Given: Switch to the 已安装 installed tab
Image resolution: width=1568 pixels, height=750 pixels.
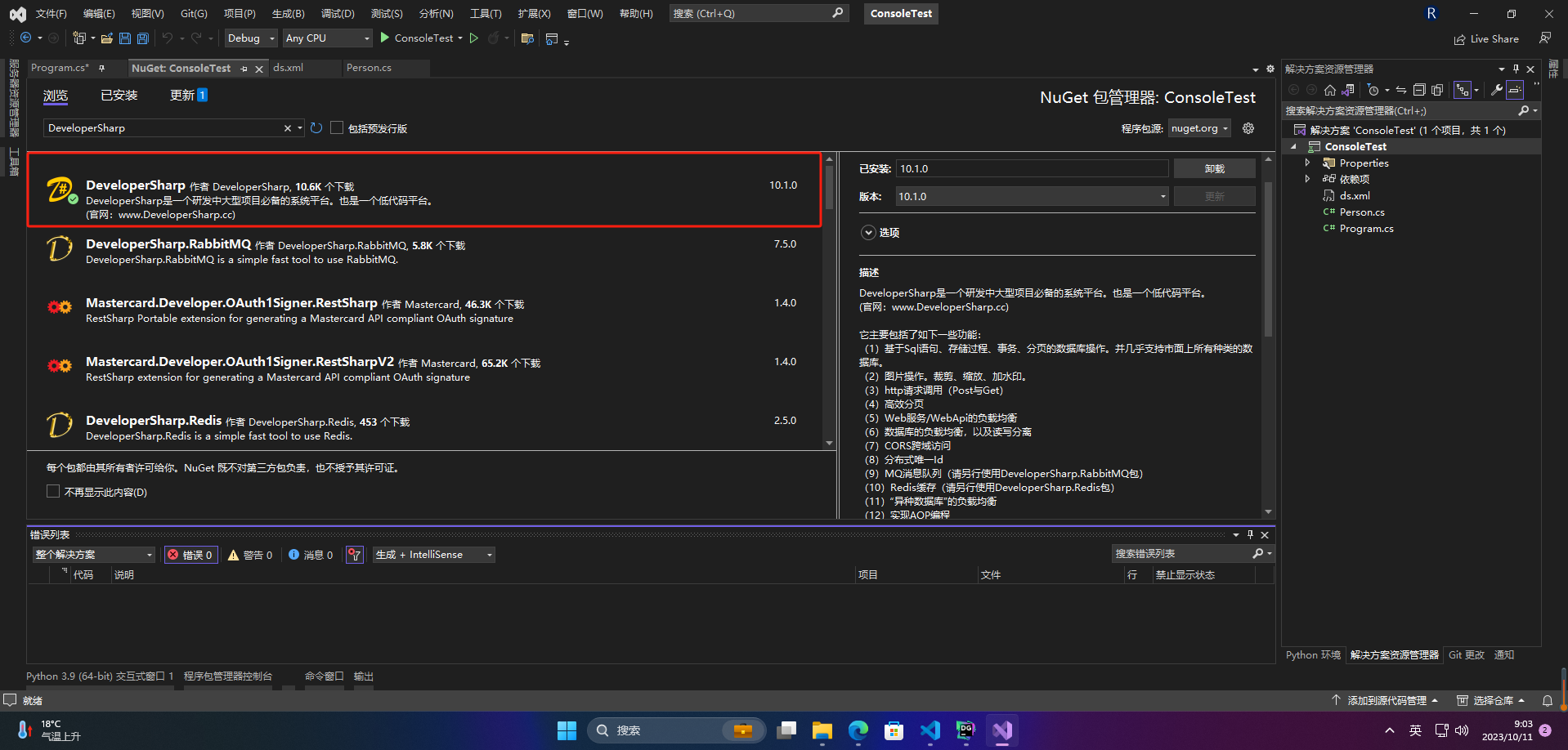Looking at the screenshot, I should click(x=119, y=96).
